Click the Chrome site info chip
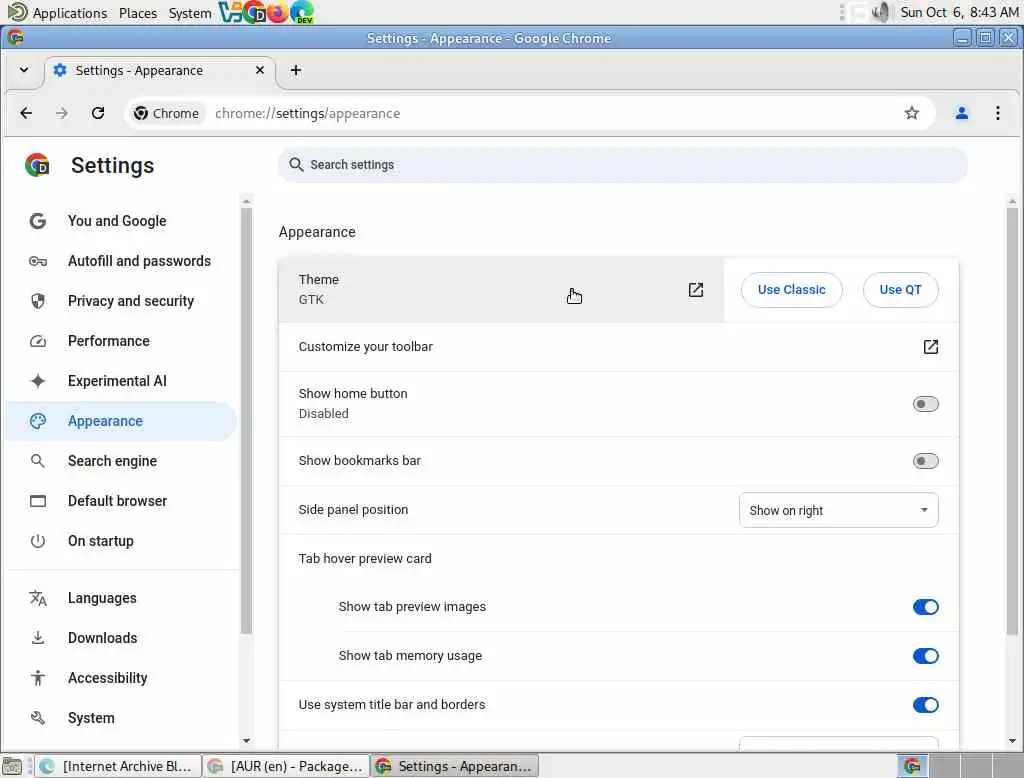Image resolution: width=1024 pixels, height=778 pixels. click(x=167, y=113)
